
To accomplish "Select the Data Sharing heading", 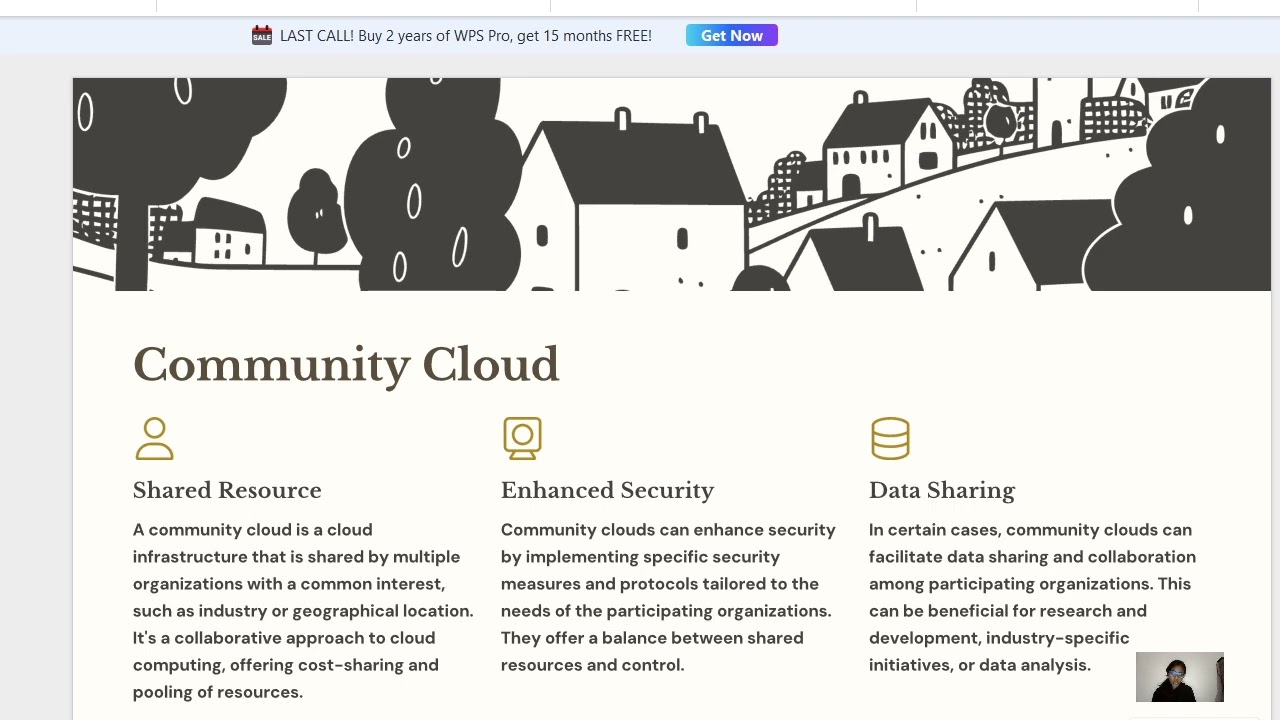I will (x=942, y=490).
